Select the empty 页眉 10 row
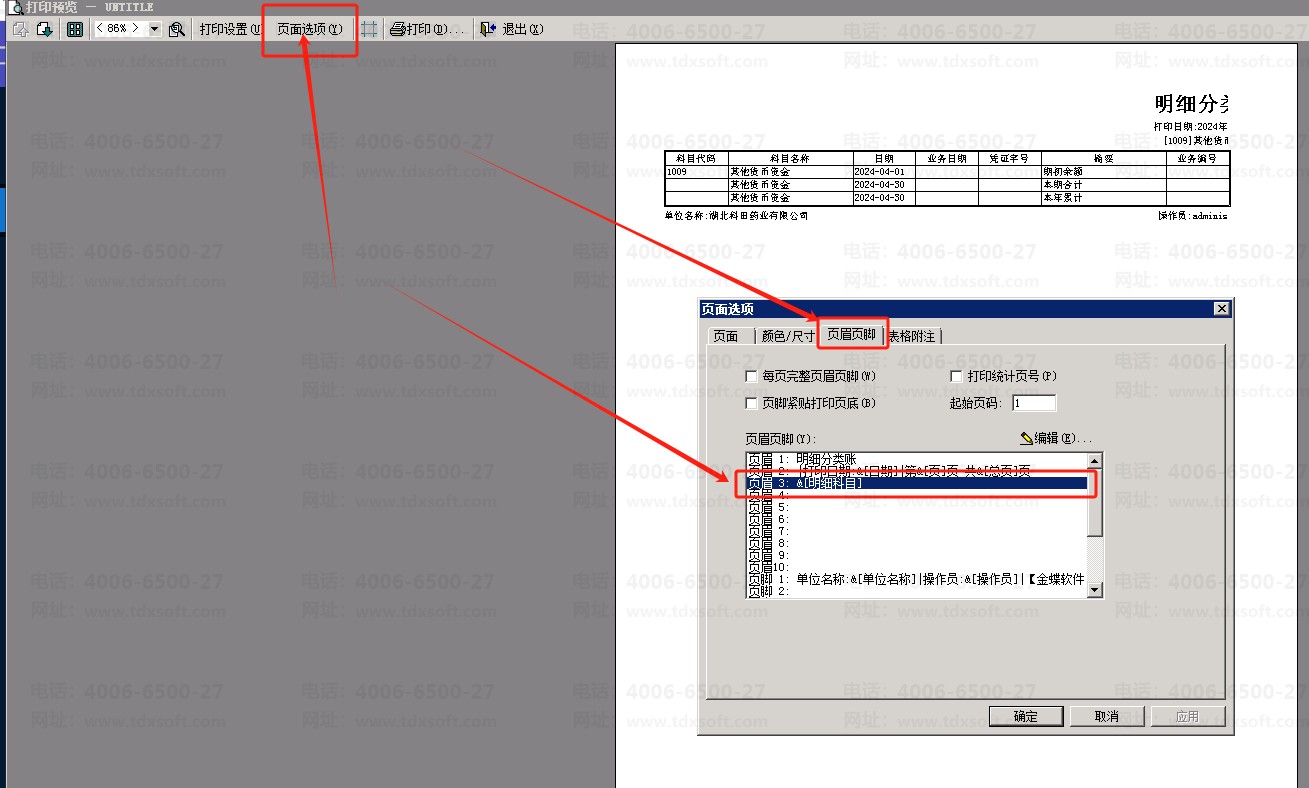This screenshot has height=788, width=1309. [x=916, y=567]
